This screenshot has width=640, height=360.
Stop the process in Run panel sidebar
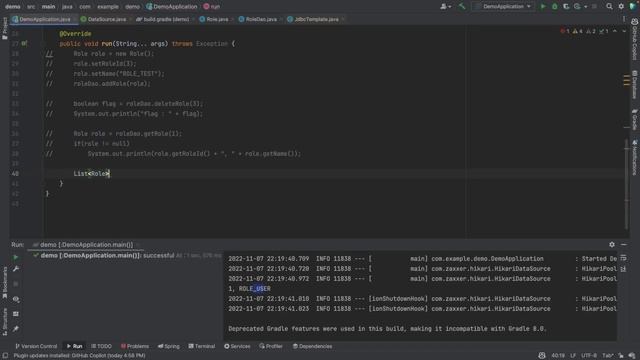(x=16, y=284)
